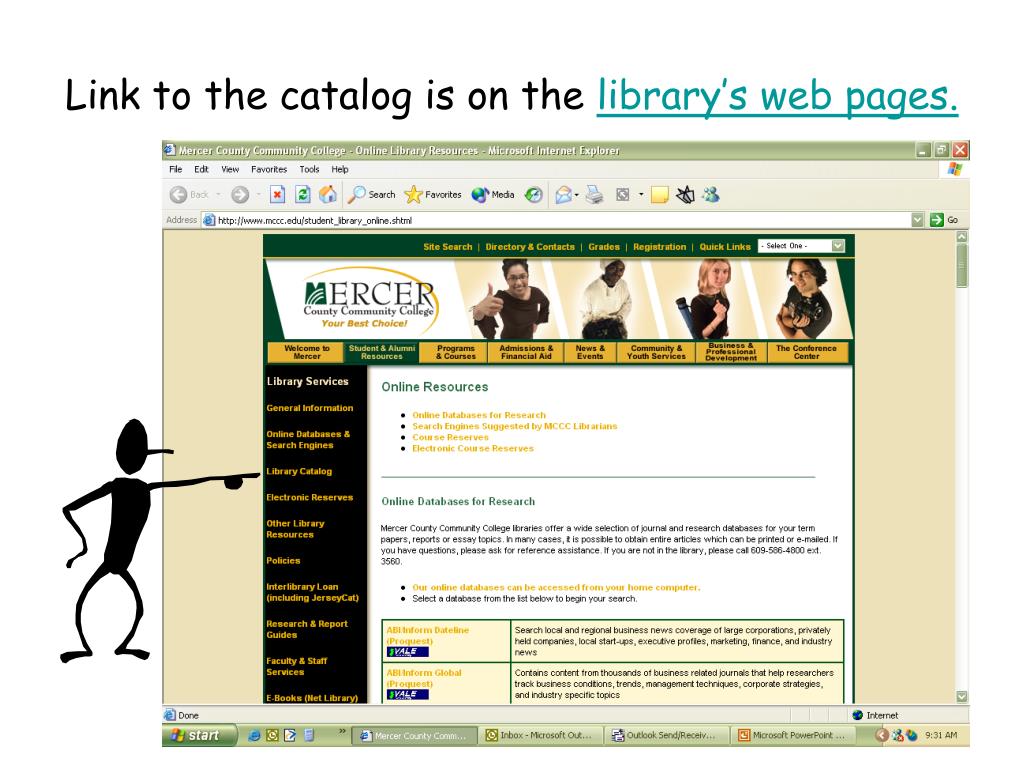The height and width of the screenshot is (768, 1024).
Task: Open the Help menu
Action: (340, 169)
